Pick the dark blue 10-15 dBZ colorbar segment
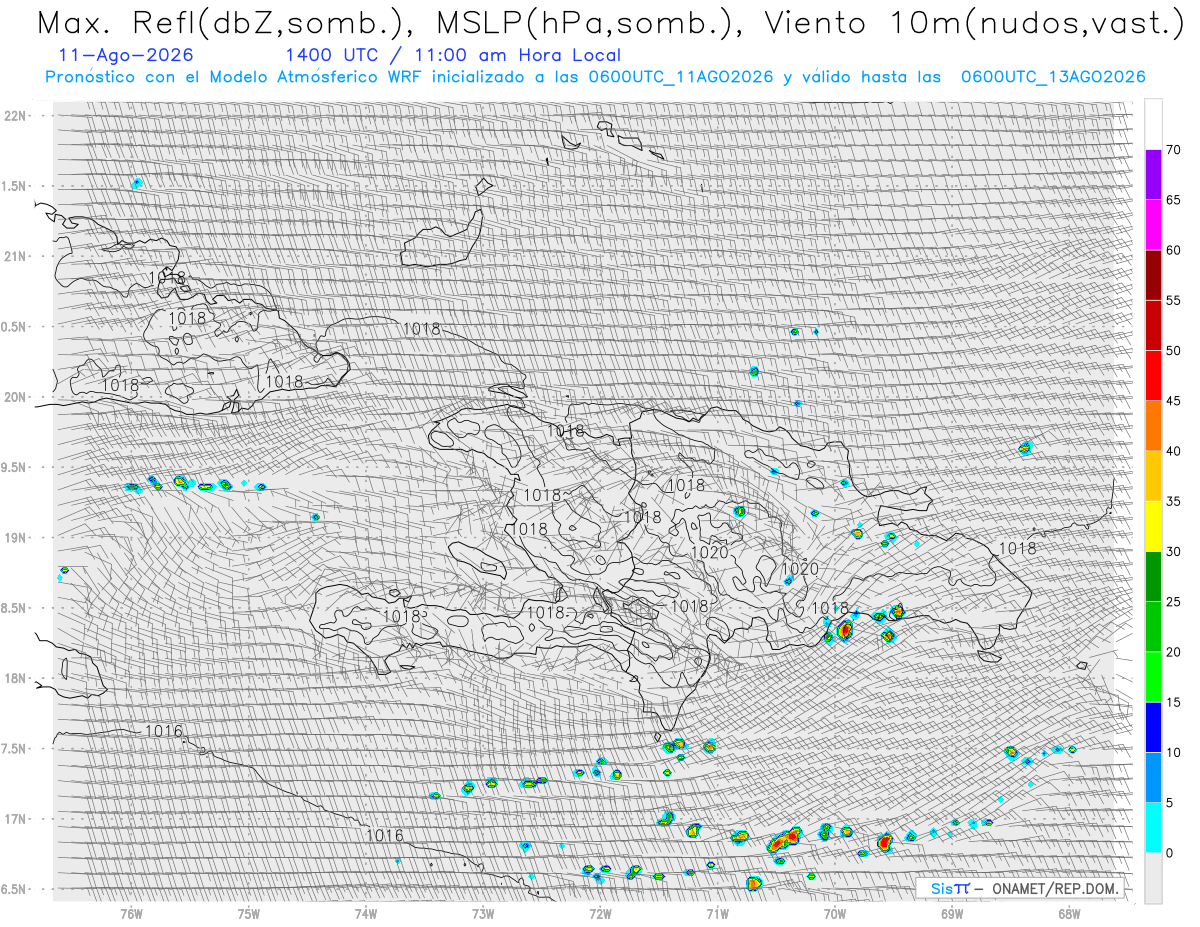 1153,727
